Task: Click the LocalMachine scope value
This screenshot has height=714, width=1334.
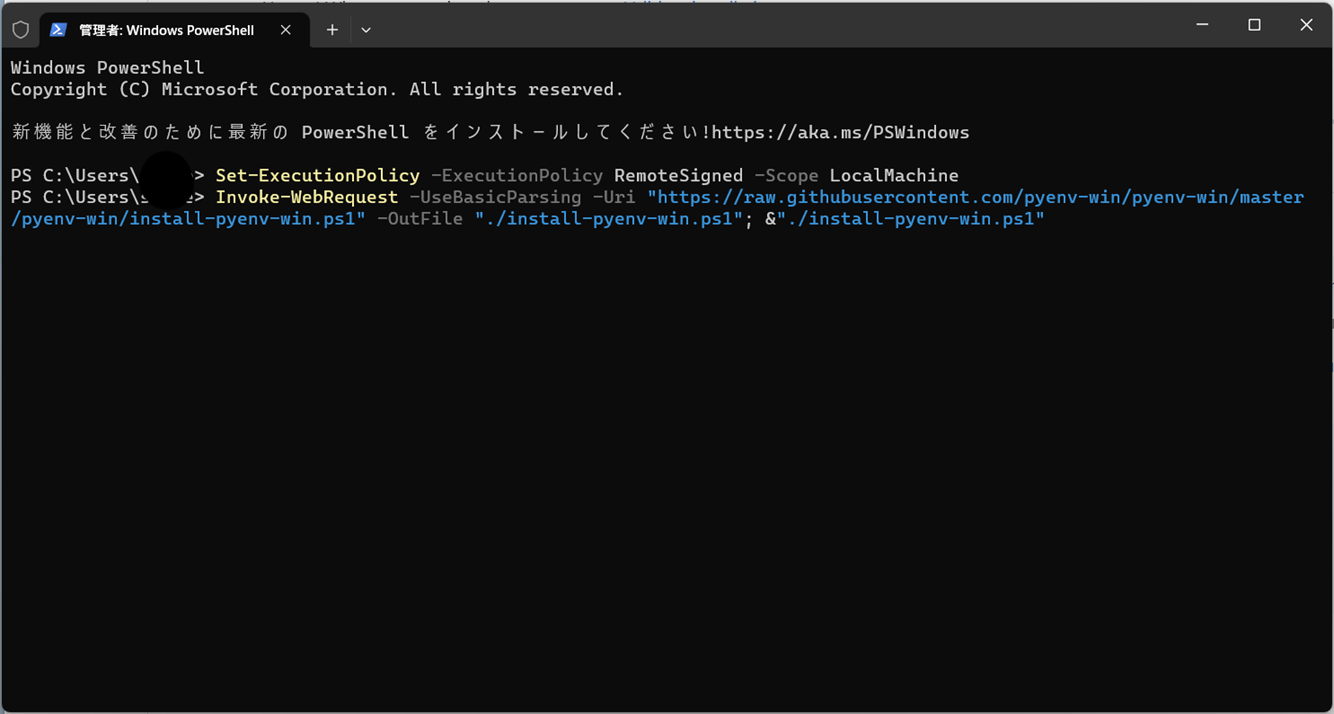Action: point(893,175)
